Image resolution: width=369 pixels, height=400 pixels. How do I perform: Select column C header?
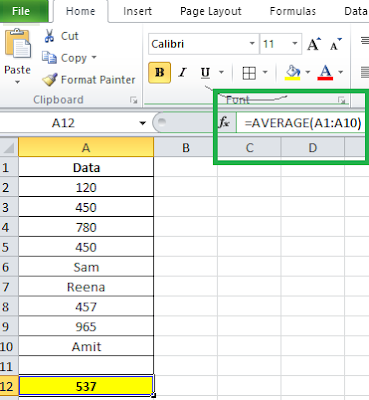click(x=249, y=148)
